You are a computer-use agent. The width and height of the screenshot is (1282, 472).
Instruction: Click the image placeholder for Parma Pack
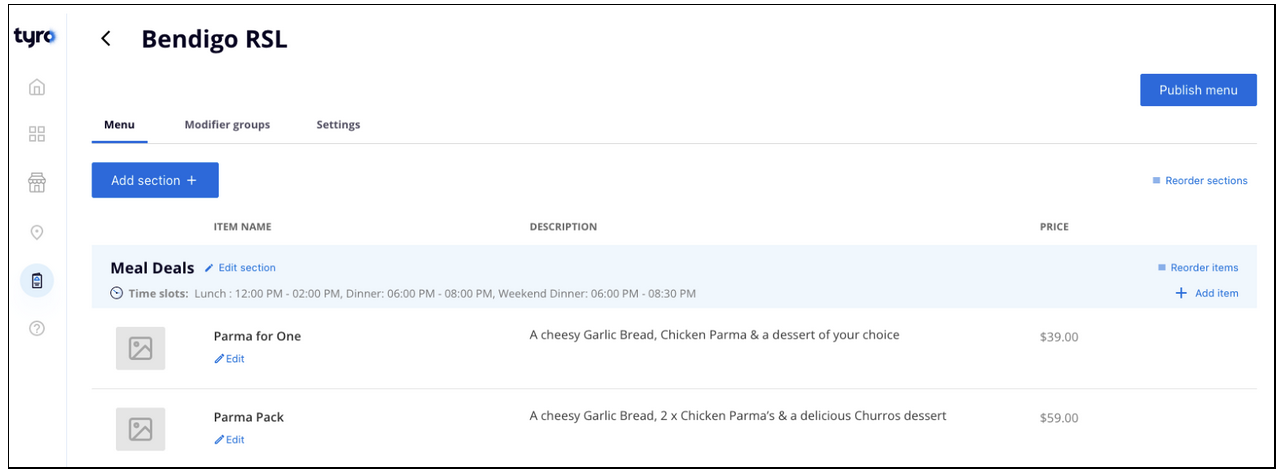tap(140, 429)
